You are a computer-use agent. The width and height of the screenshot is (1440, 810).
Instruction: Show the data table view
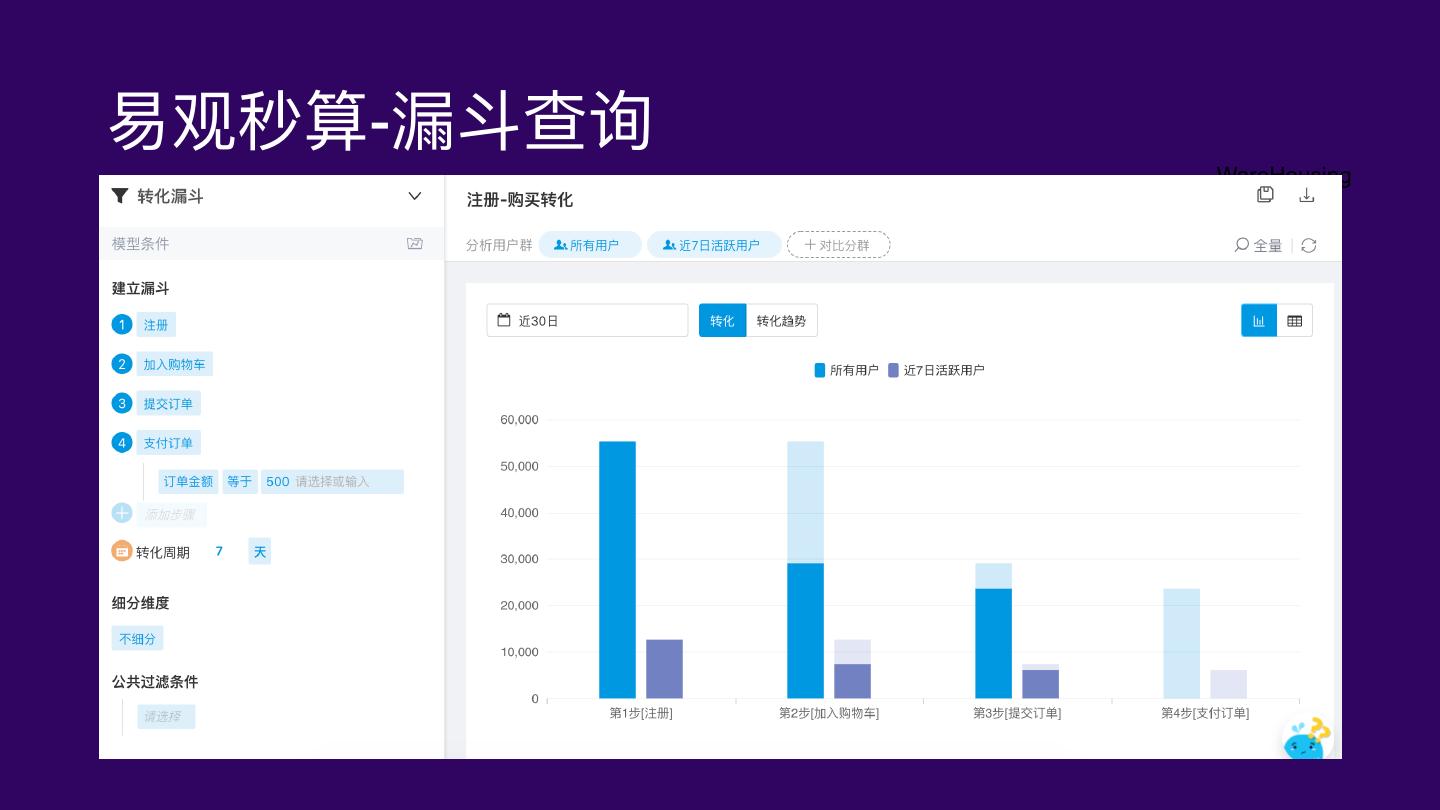coord(1295,320)
